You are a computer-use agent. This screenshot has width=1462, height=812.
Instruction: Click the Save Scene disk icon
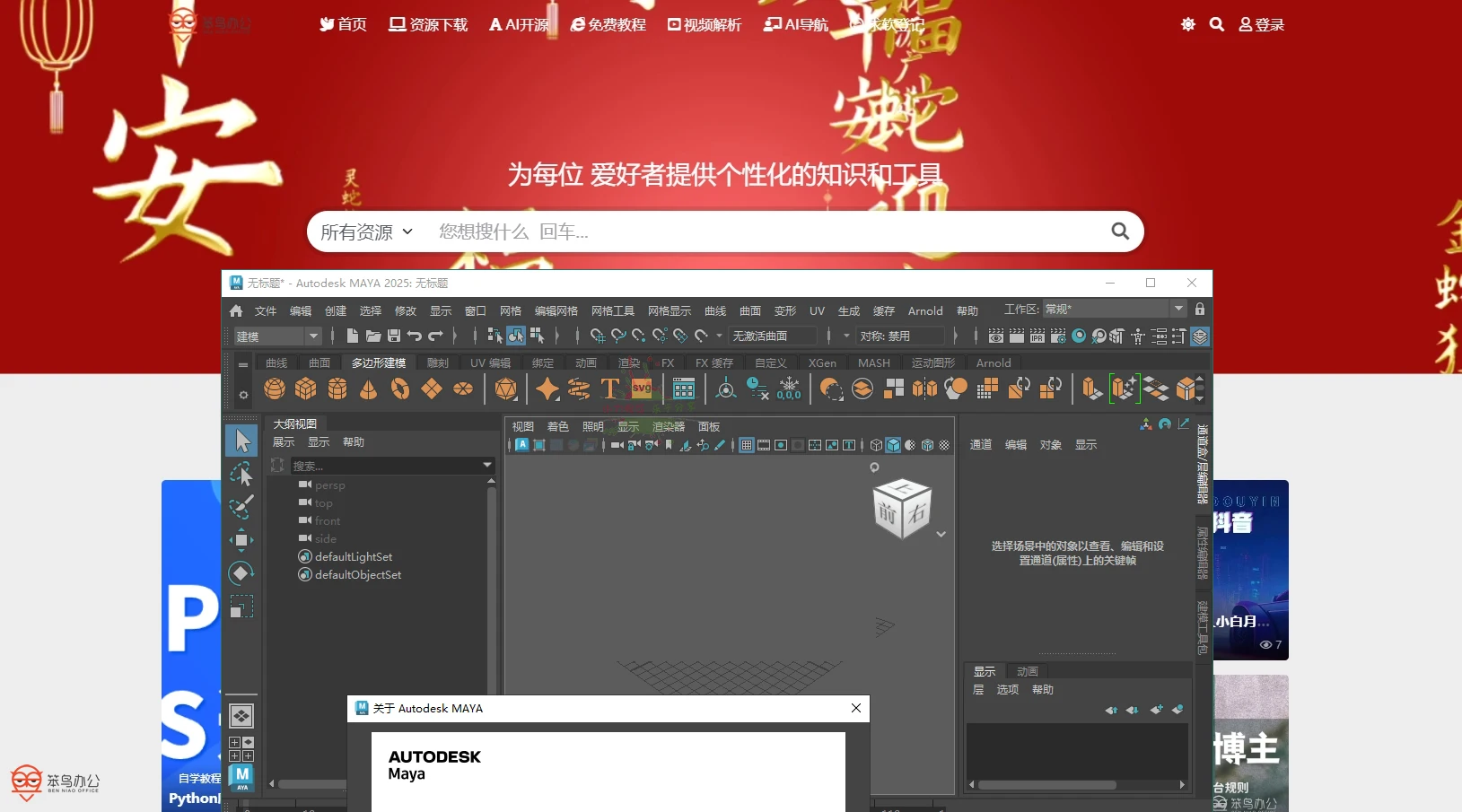coord(394,336)
